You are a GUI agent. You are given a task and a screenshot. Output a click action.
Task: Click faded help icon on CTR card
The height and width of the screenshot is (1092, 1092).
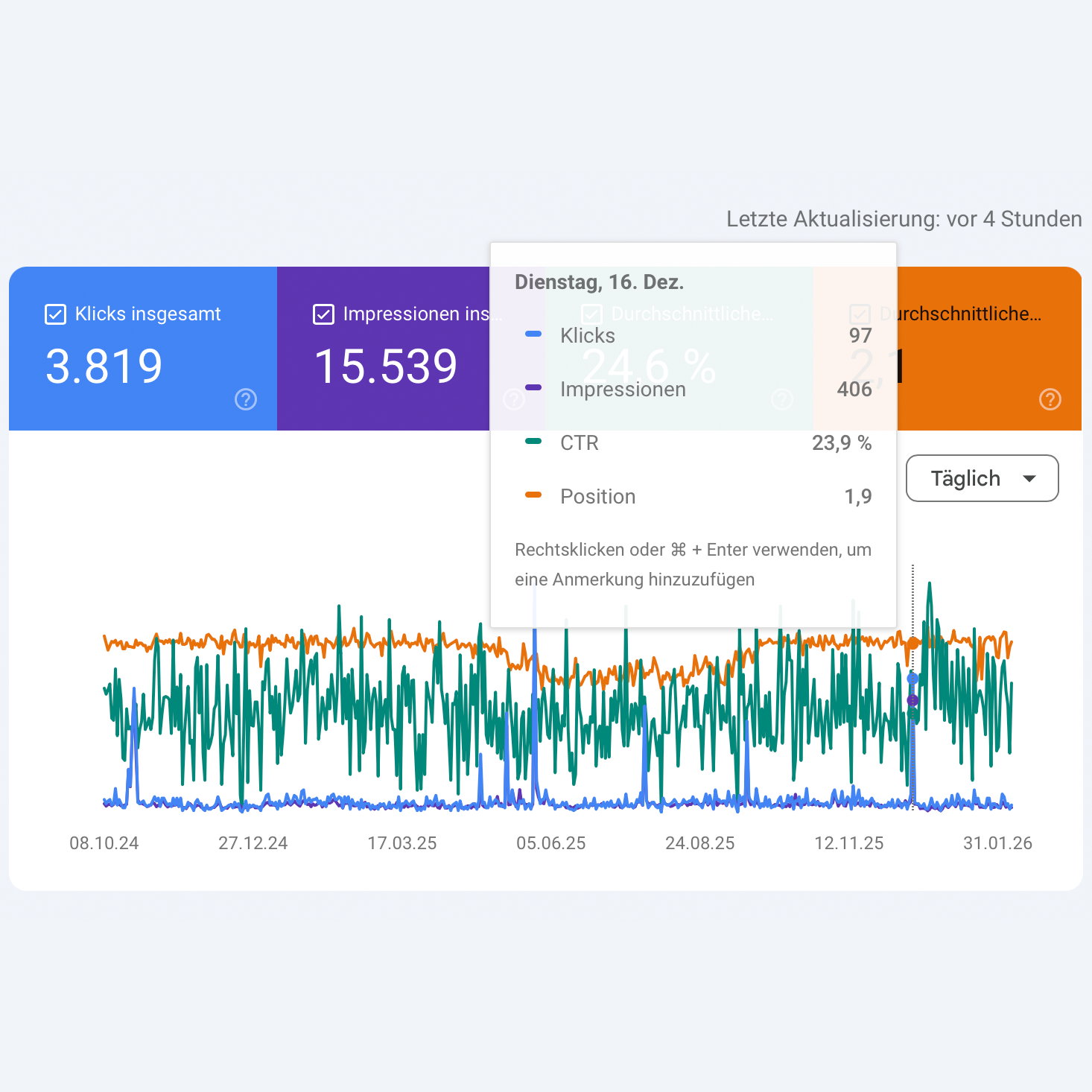point(781,400)
